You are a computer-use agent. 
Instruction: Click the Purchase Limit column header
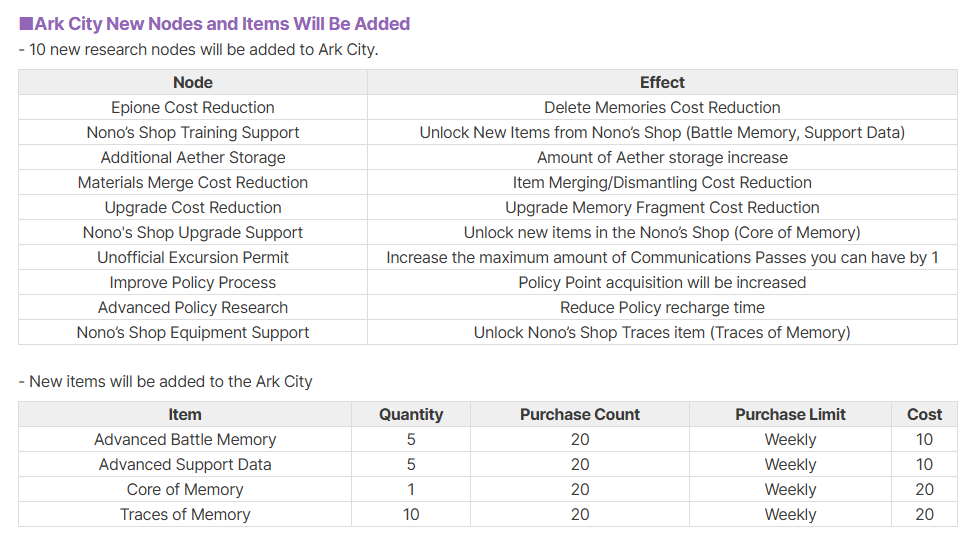(x=790, y=414)
